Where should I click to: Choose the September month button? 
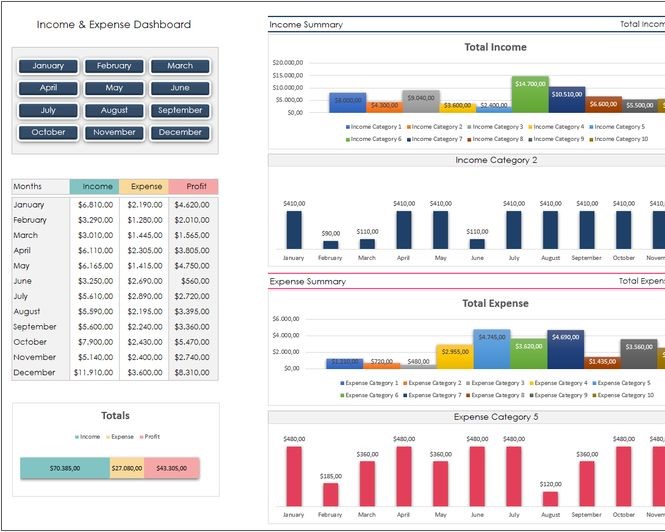180,110
